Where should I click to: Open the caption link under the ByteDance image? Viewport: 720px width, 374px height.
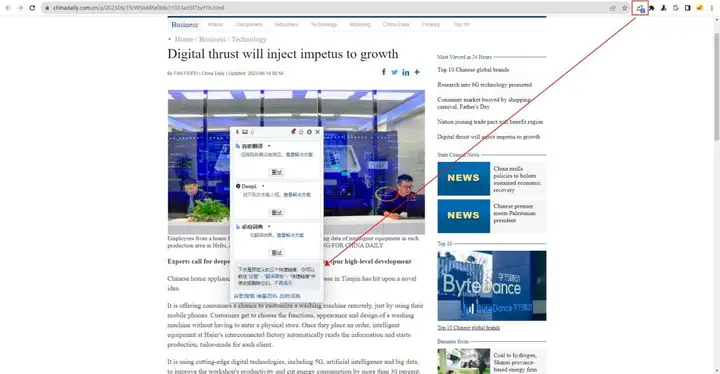point(468,328)
